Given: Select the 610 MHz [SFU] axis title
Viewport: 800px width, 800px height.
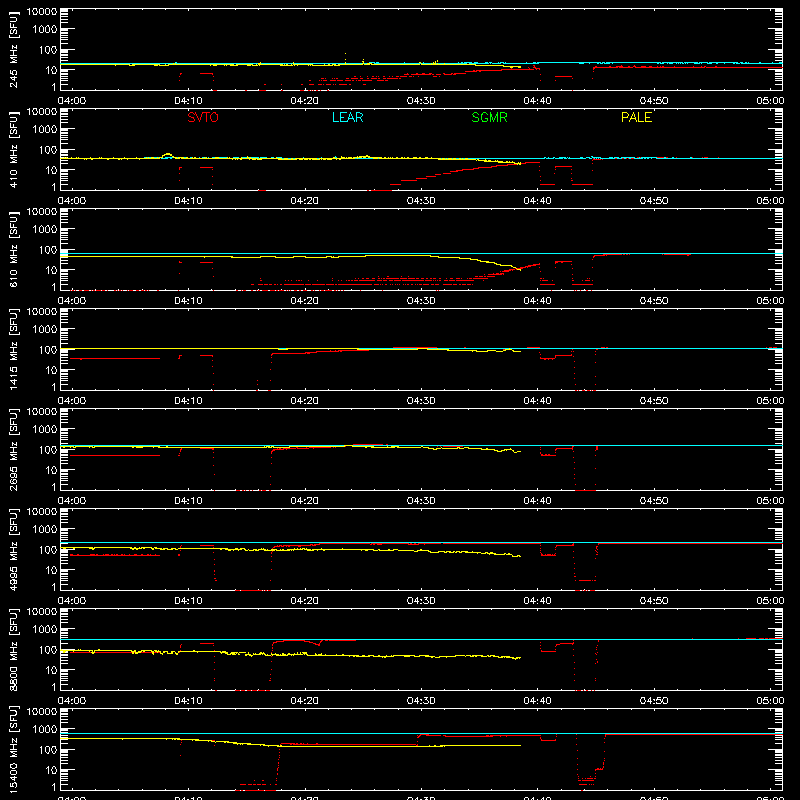Looking at the screenshot, I should (13, 249).
